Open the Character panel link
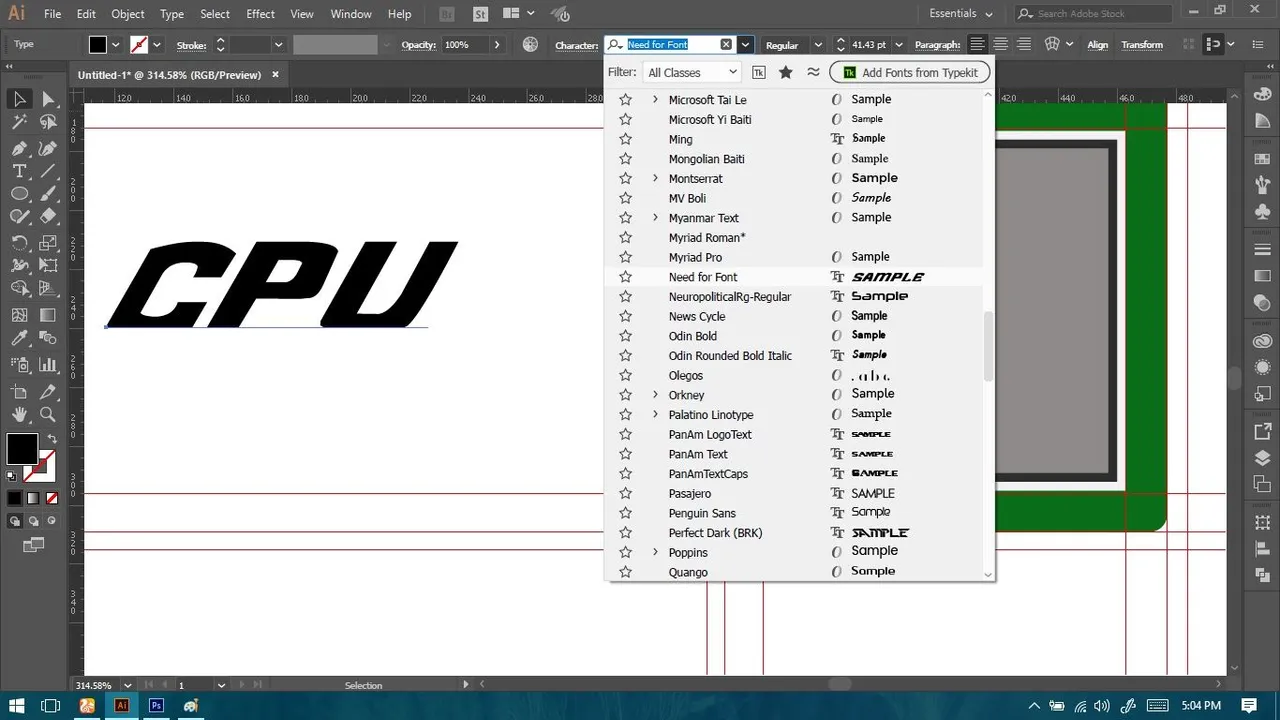Screen dimensions: 1280x720 pyautogui.click(x=576, y=45)
